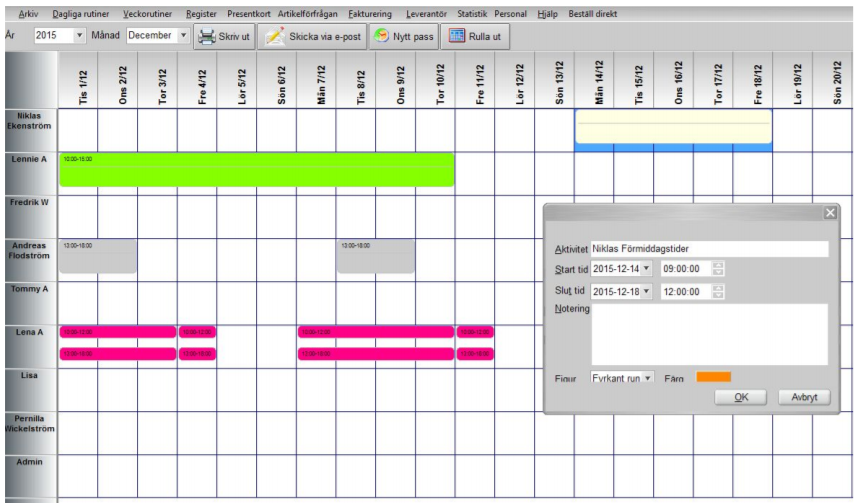Click the Rulla ut calendar icon
Screen dimensions: 861x503
[456, 36]
